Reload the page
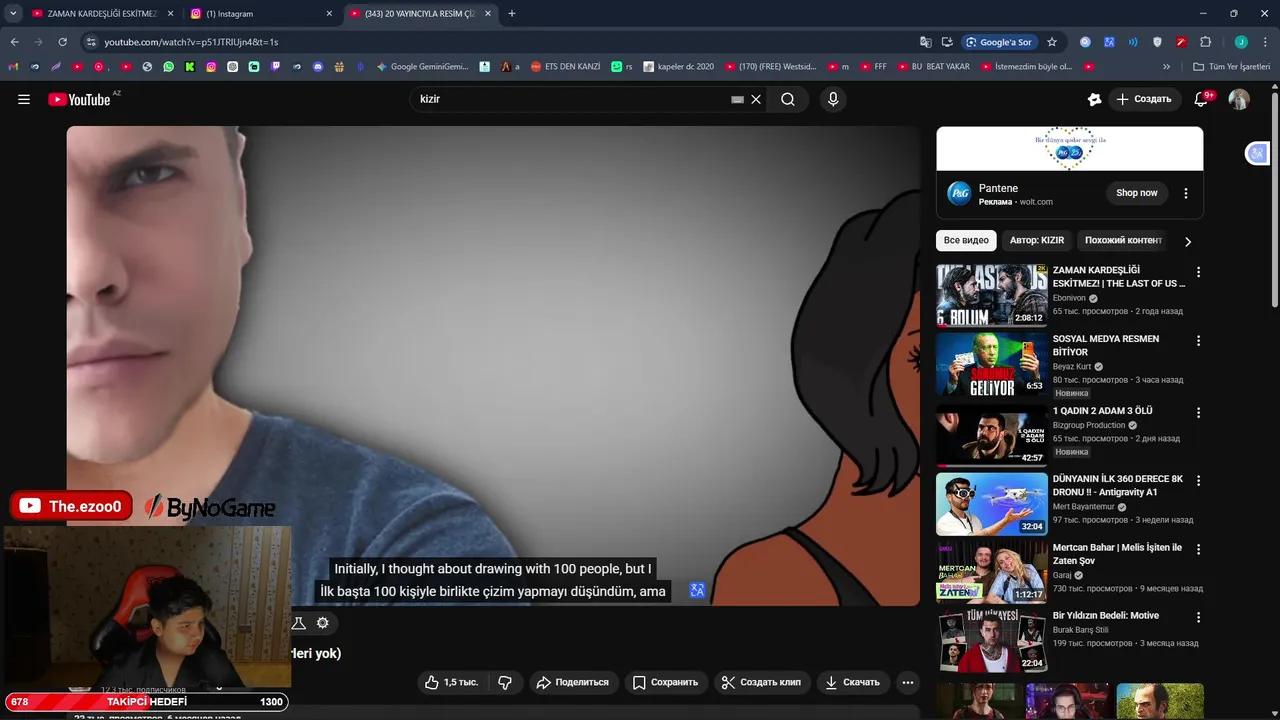 point(62,42)
